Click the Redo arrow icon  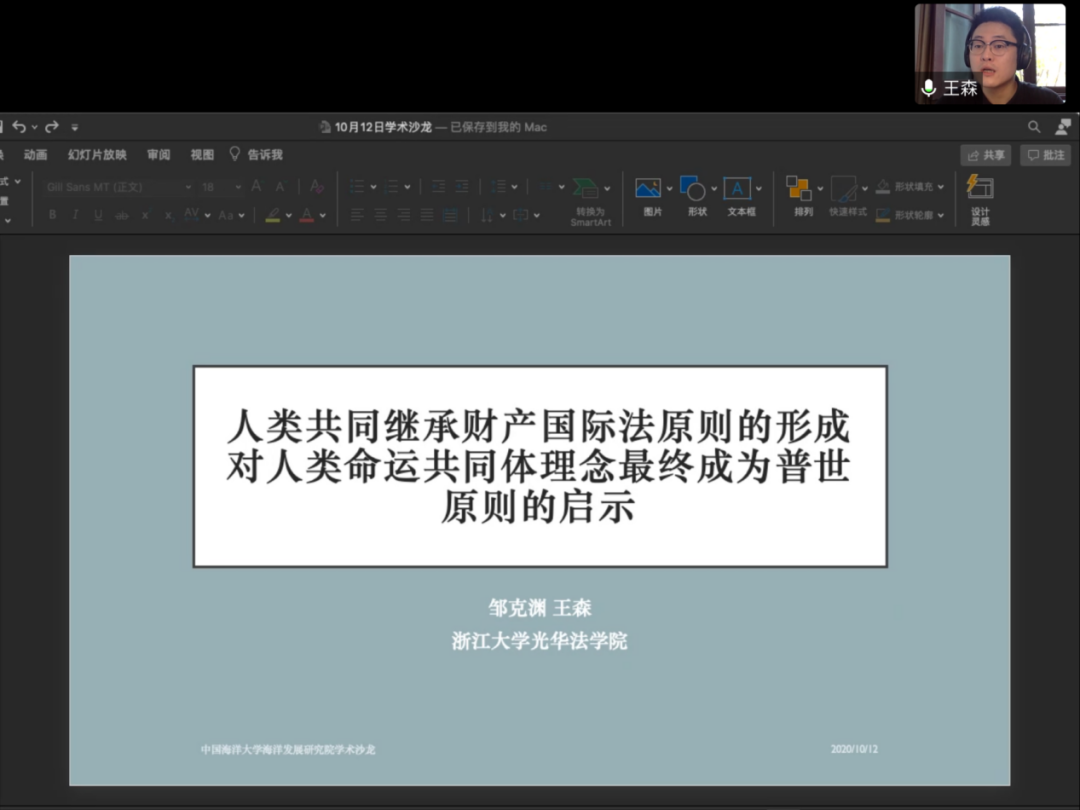(51, 127)
